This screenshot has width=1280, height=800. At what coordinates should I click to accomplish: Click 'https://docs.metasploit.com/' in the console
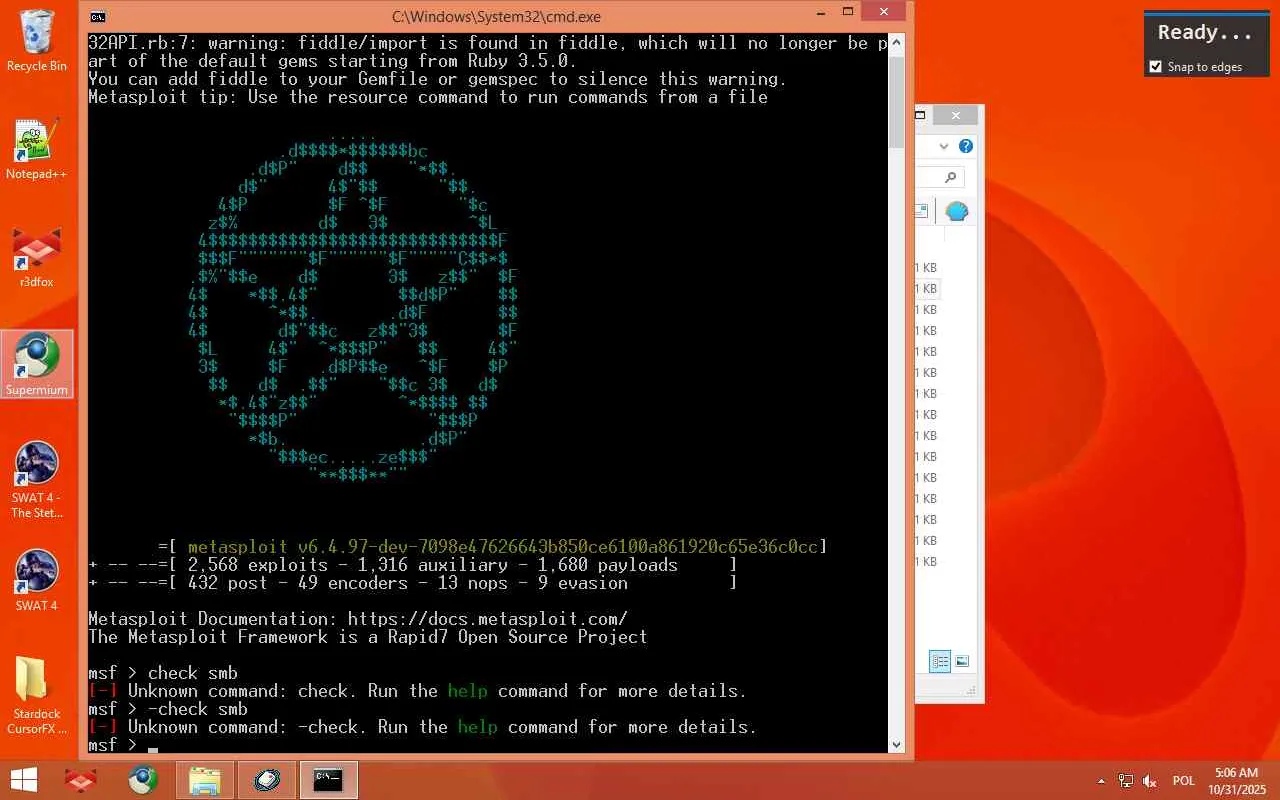click(488, 619)
